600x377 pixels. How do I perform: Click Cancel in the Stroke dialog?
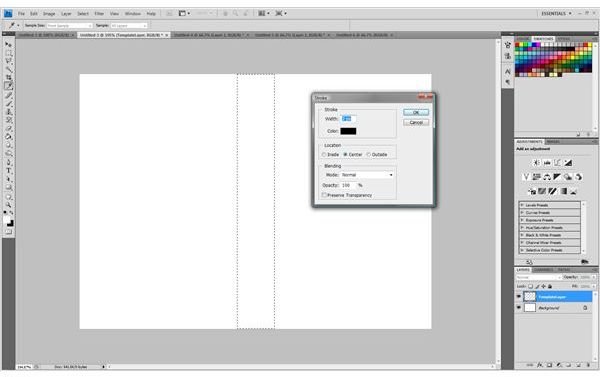[416, 123]
